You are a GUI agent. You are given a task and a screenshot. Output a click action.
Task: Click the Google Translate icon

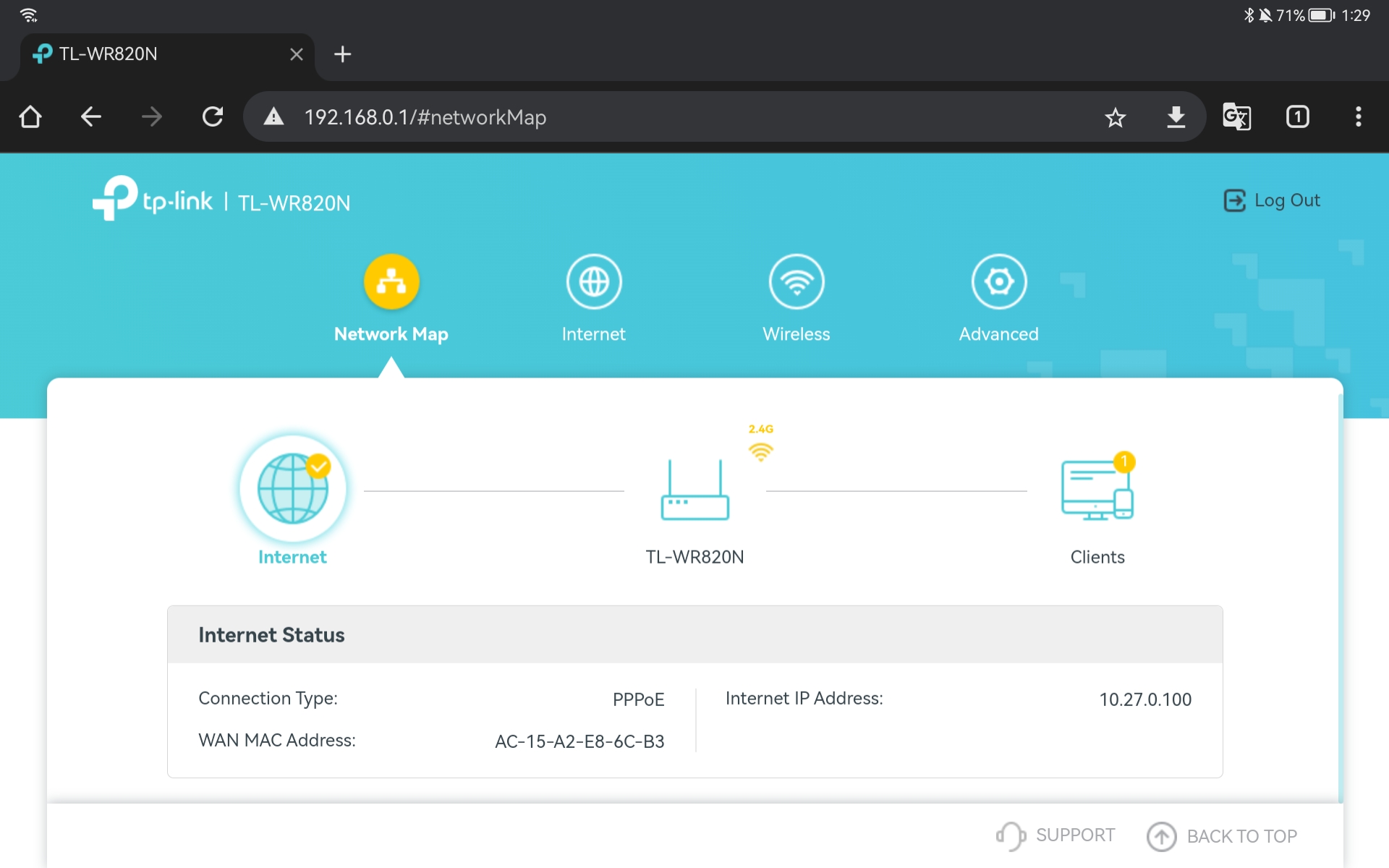[1236, 117]
